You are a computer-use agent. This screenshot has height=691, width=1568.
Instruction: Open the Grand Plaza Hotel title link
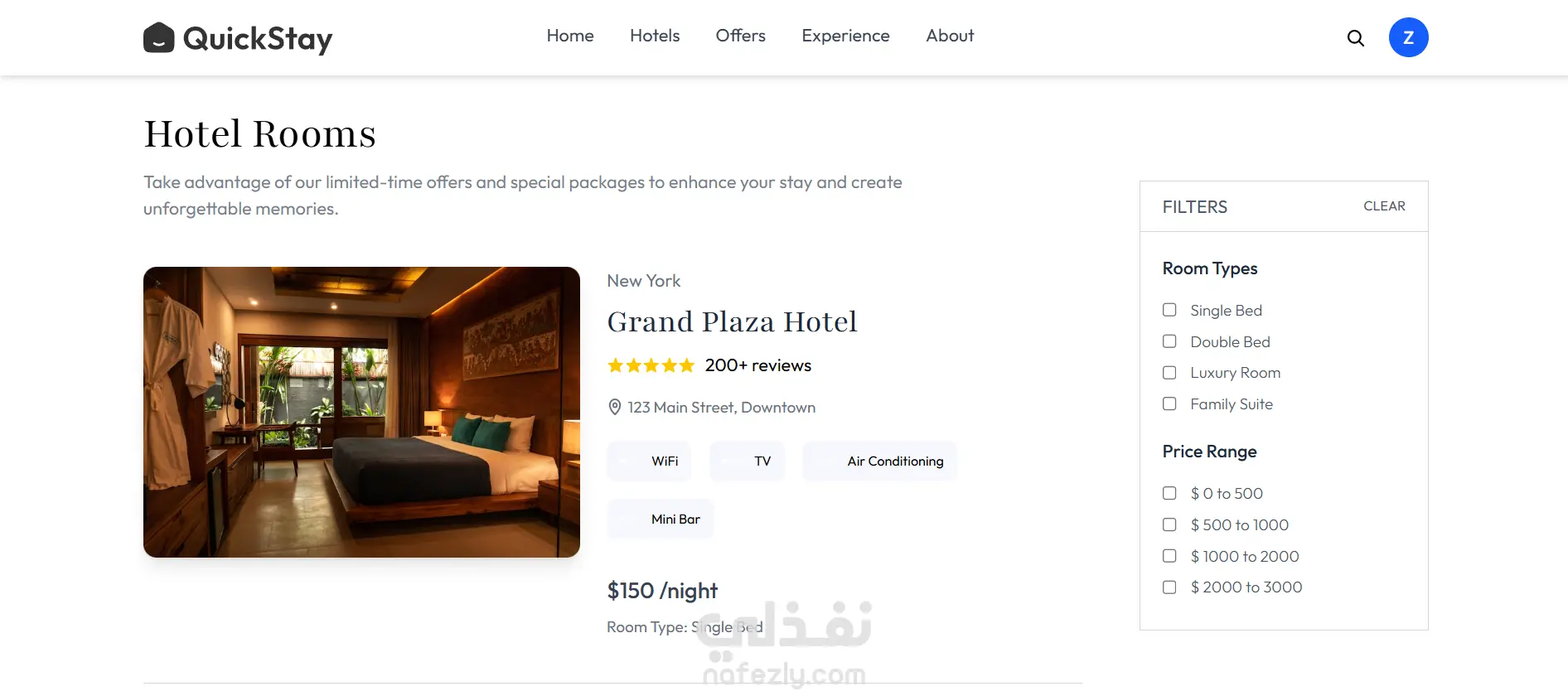click(x=732, y=321)
